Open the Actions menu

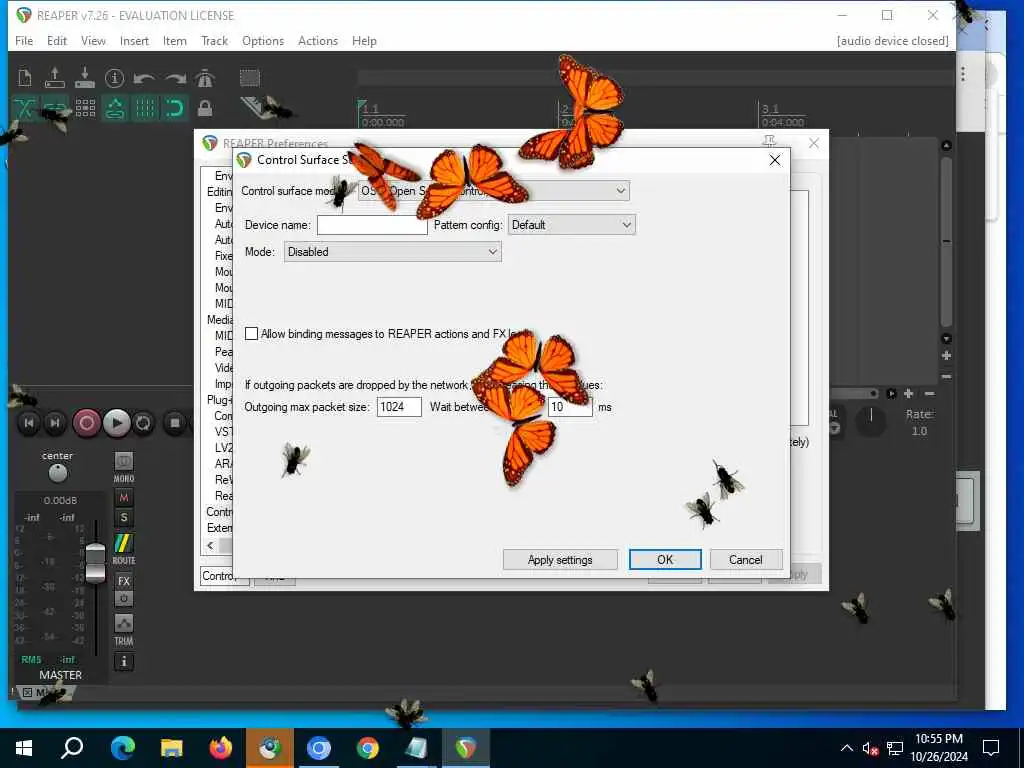point(318,40)
